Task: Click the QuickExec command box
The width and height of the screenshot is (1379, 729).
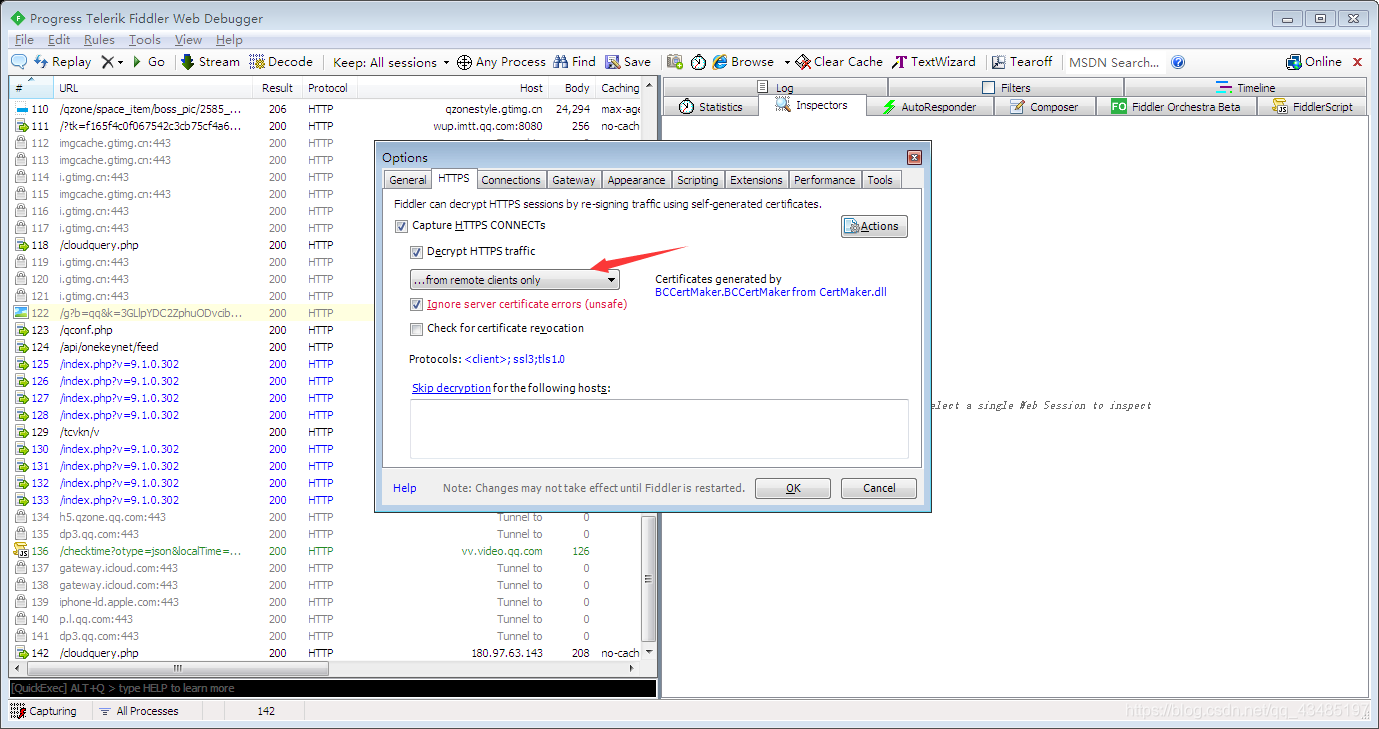Action: pos(333,688)
